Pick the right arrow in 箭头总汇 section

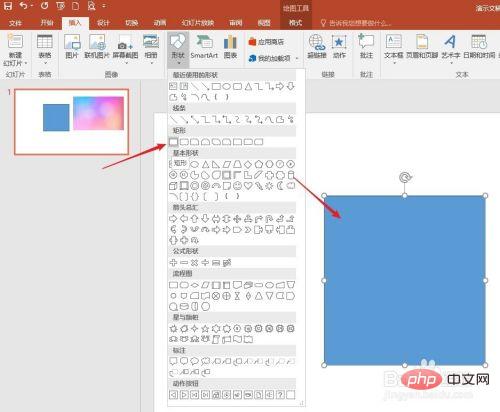(173, 219)
